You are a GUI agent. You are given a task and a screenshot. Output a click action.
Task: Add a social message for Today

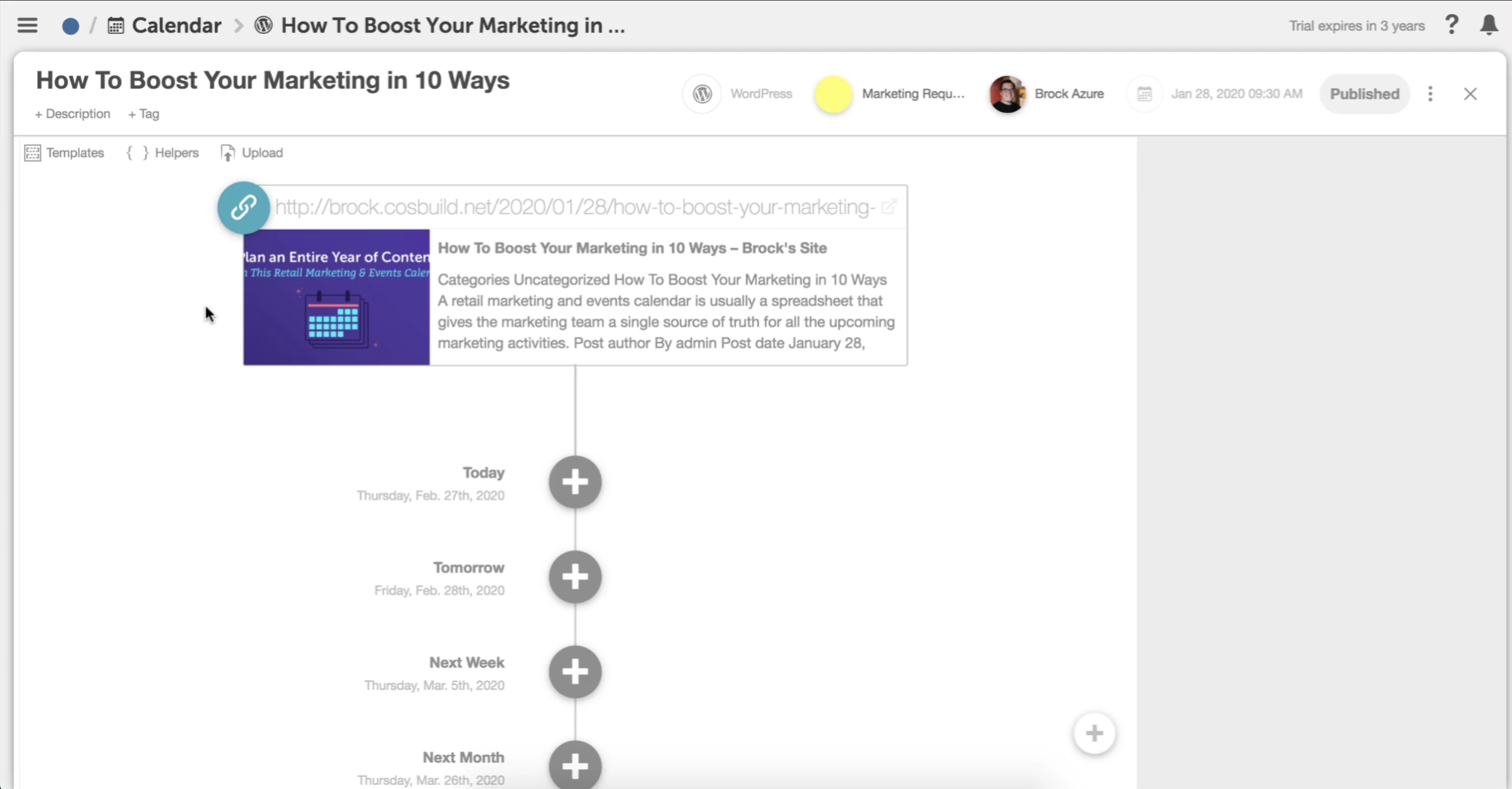point(575,482)
